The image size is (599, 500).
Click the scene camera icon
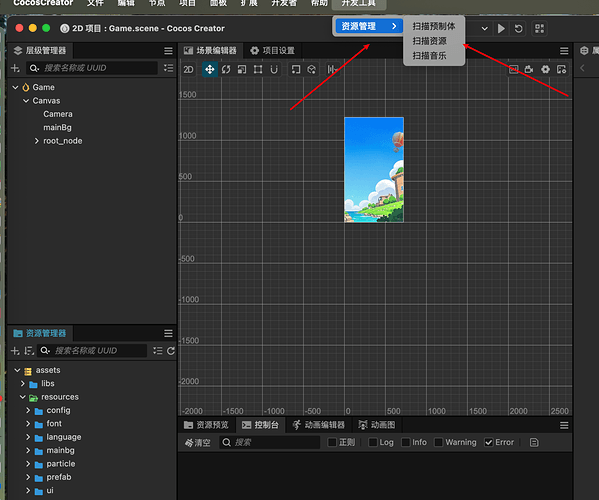(x=529, y=70)
